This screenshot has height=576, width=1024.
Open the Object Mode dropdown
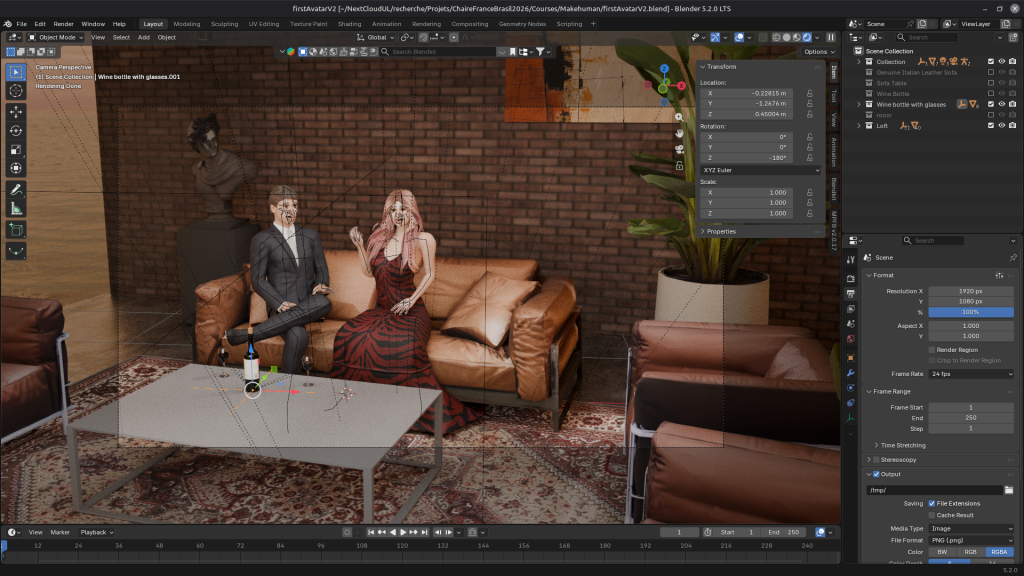pyautogui.click(x=56, y=37)
